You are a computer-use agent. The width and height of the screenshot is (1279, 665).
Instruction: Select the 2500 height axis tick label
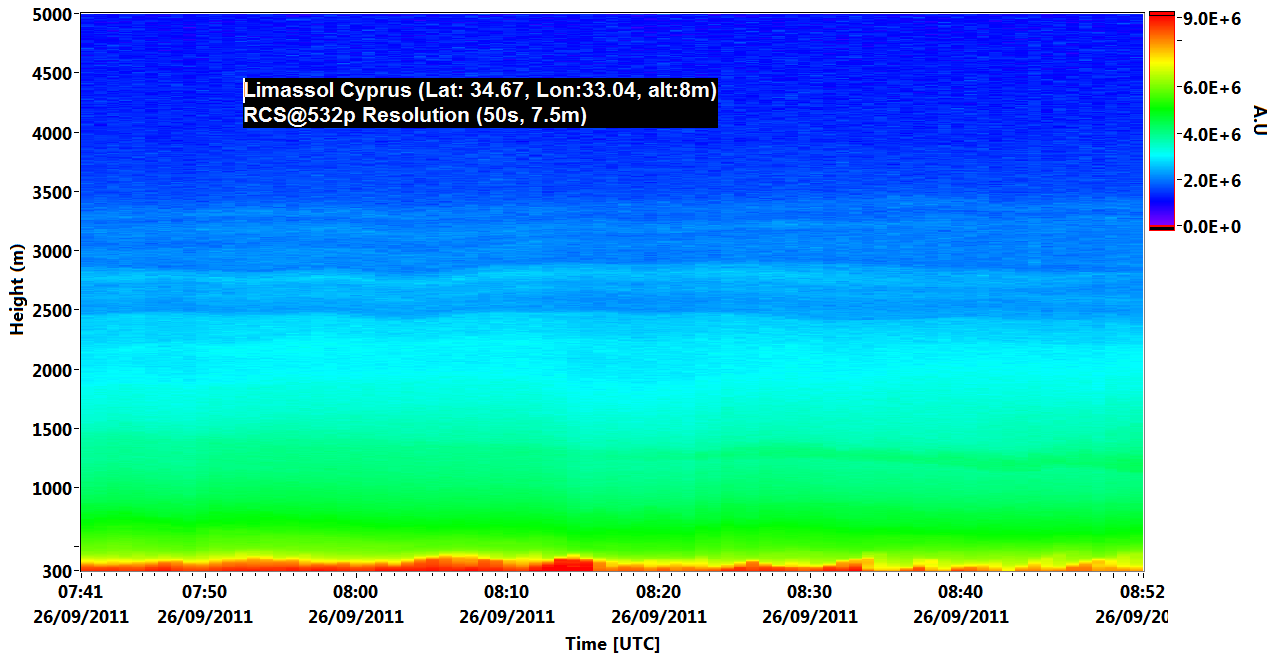click(x=50, y=311)
